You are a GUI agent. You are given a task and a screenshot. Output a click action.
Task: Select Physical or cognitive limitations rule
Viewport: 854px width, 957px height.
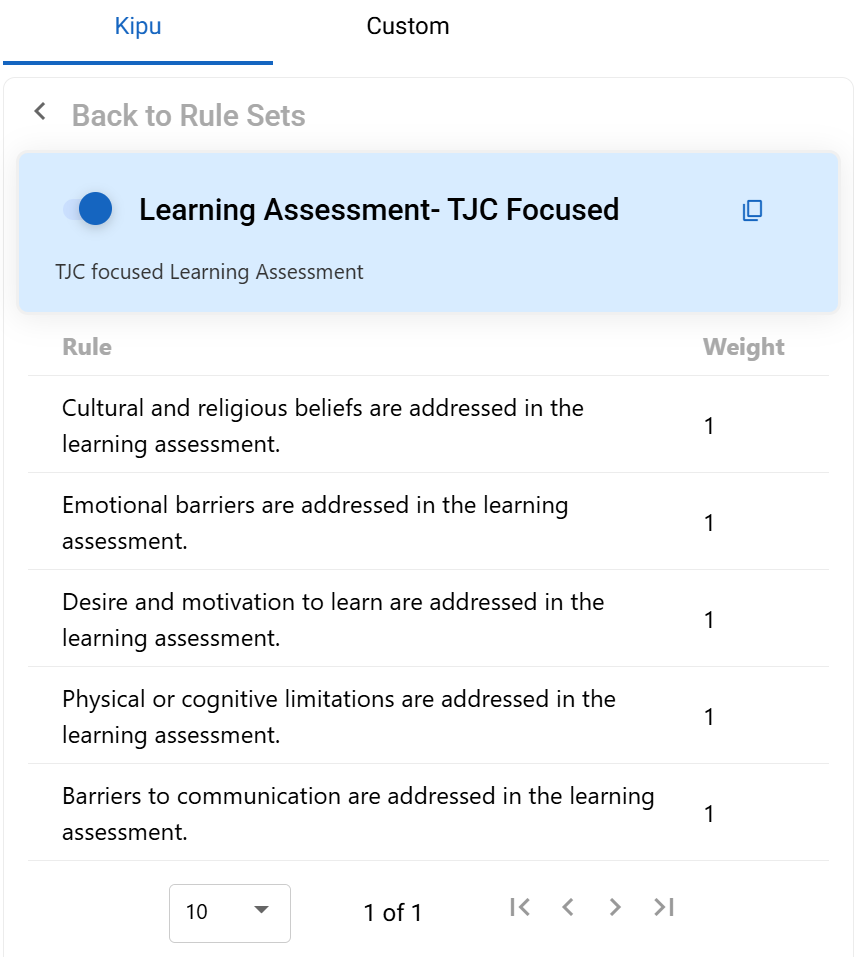point(338,716)
